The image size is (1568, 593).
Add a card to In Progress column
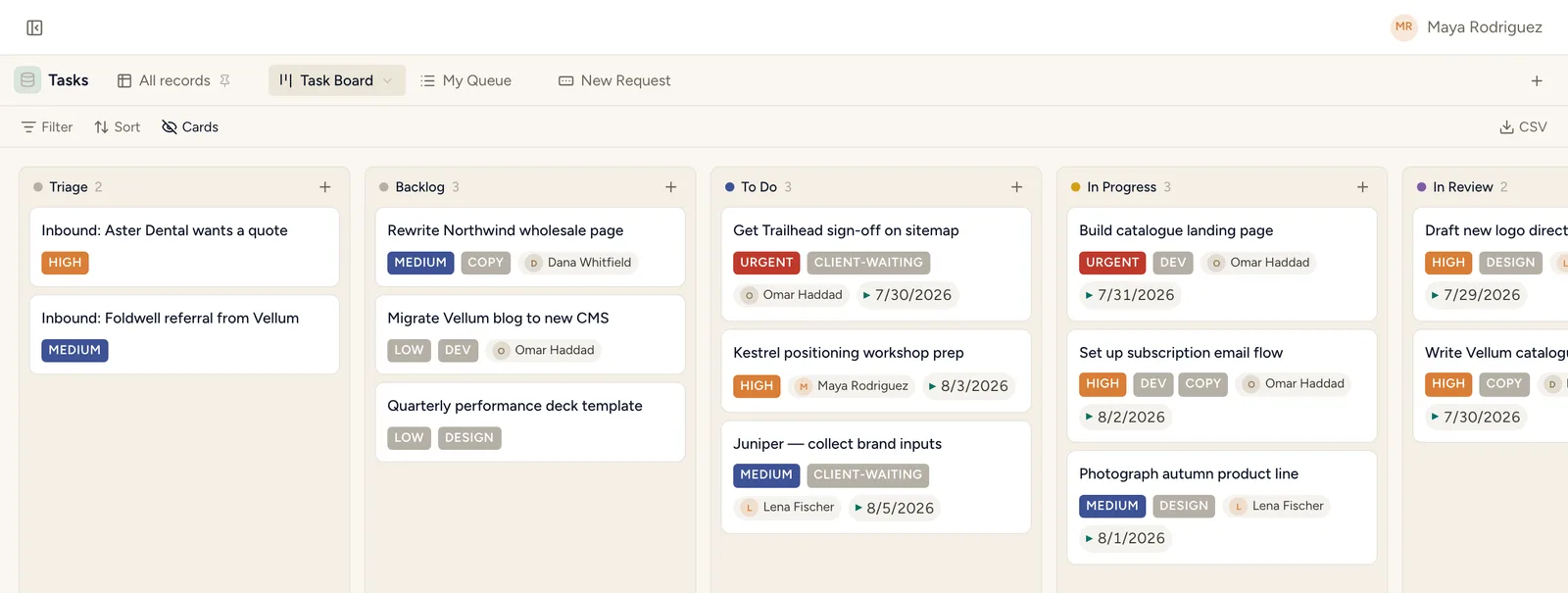point(1363,187)
